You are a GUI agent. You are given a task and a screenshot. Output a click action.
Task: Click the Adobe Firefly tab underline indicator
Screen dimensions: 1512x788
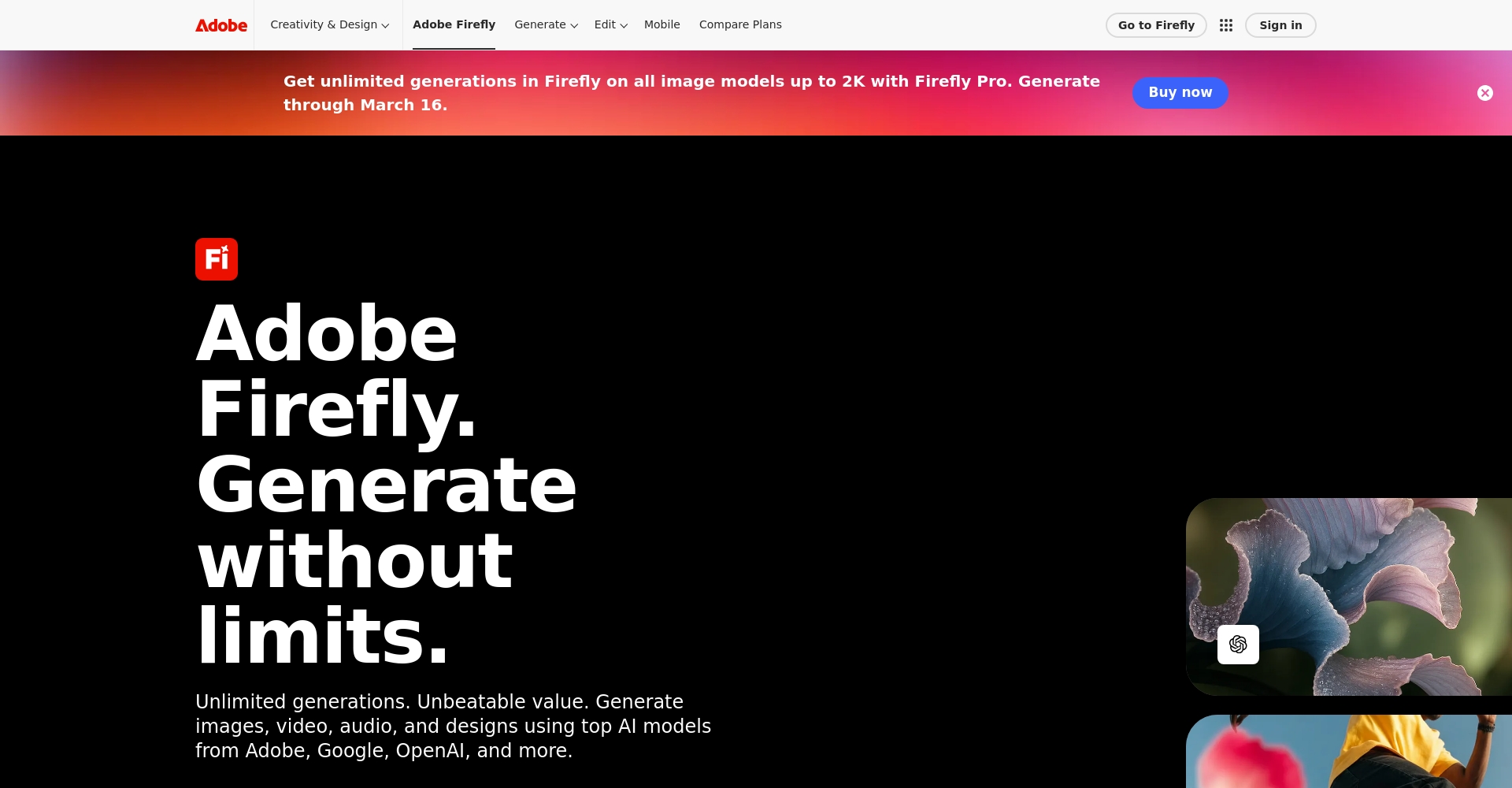click(454, 47)
